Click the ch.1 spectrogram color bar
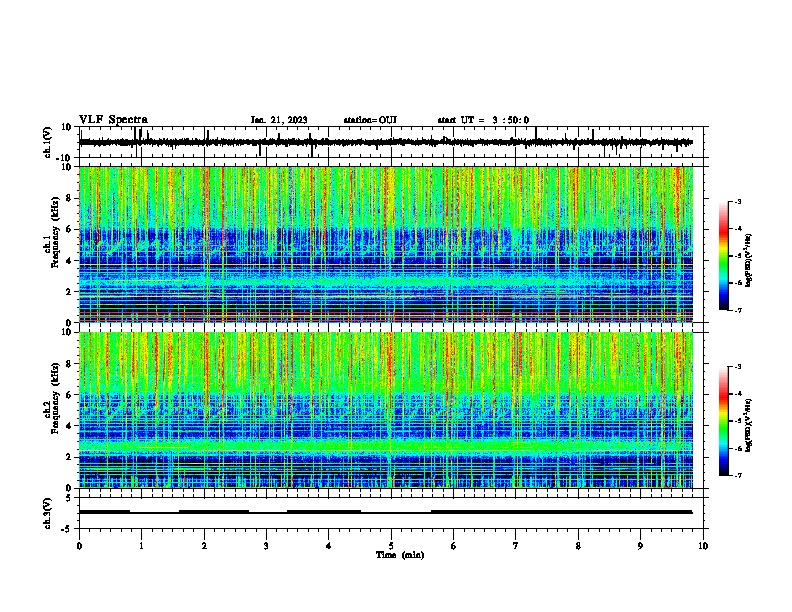The width and height of the screenshot is (792, 612). click(724, 256)
